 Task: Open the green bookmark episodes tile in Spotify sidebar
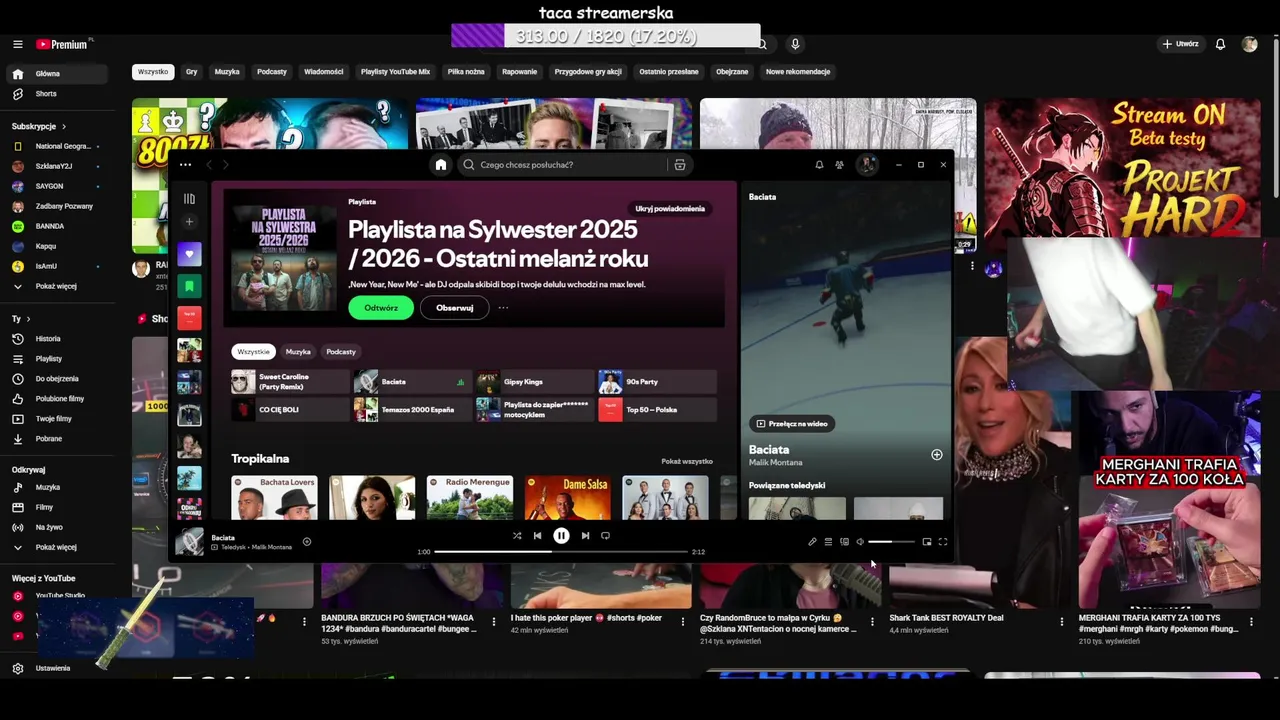[189, 286]
